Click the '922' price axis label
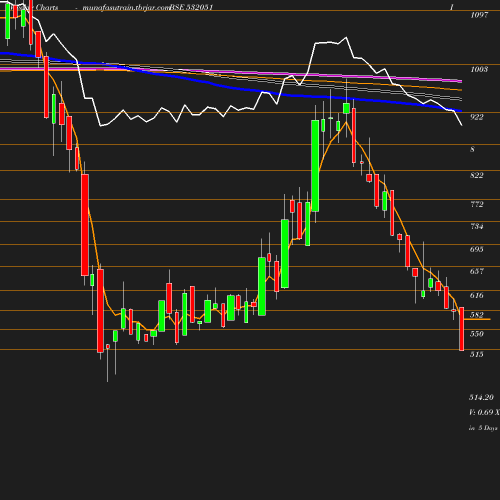500x500 pixels. click(477, 117)
